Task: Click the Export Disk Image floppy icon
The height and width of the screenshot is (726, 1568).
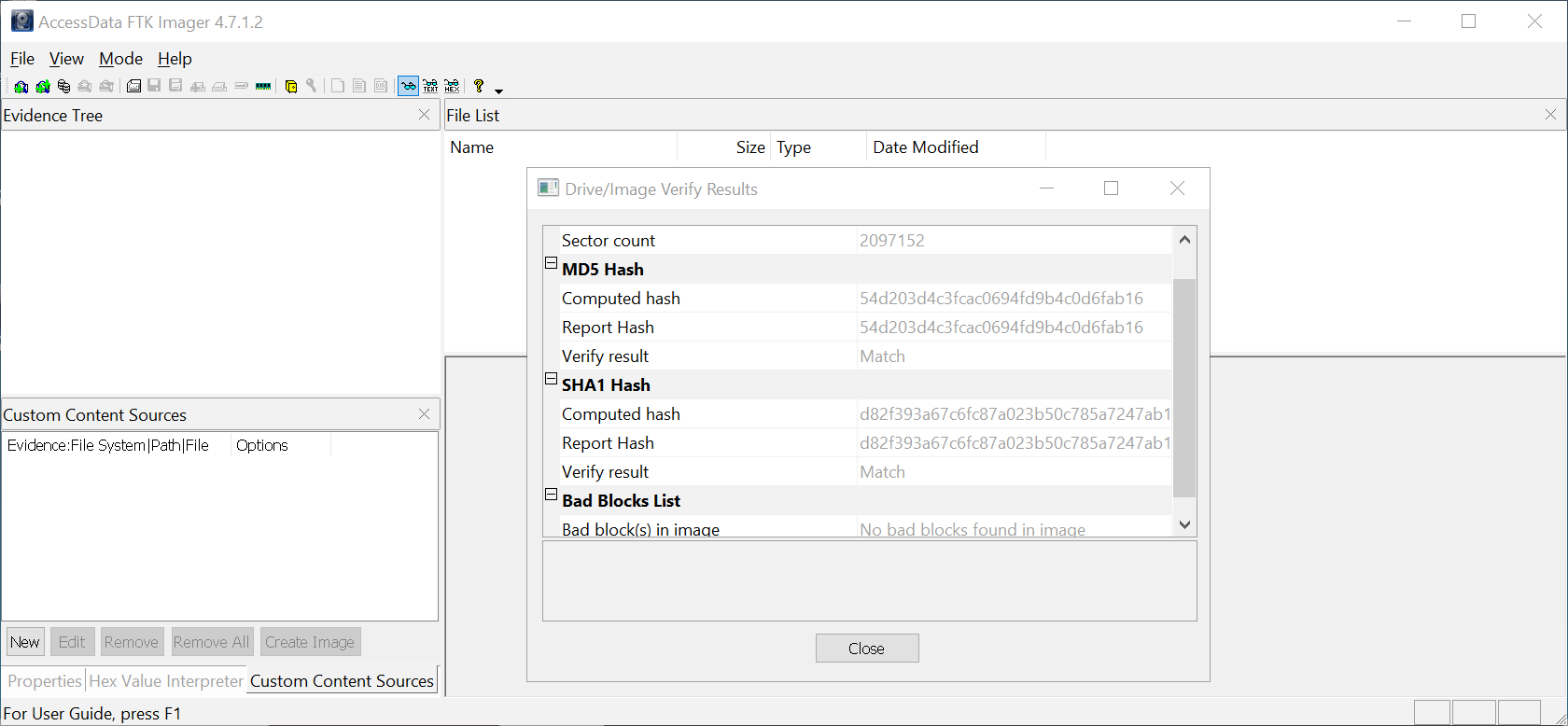Action: 155,86
